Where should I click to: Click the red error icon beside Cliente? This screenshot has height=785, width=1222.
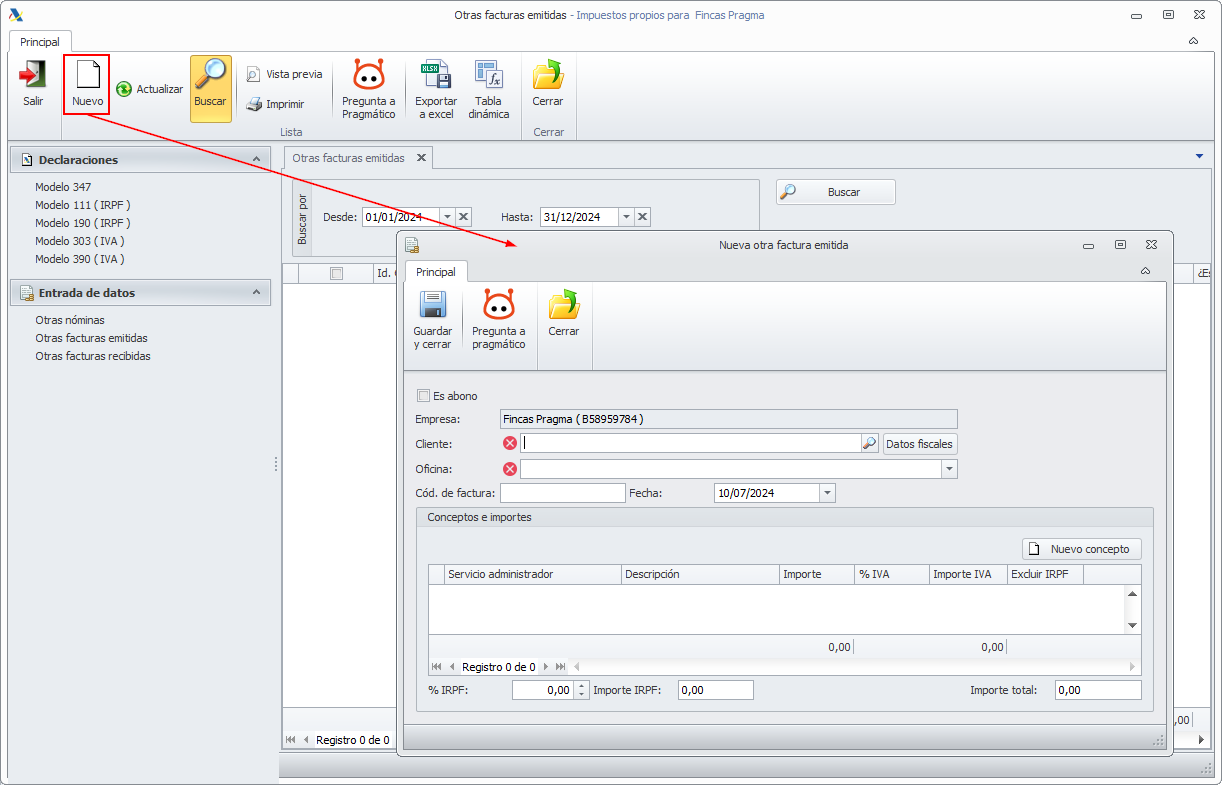tap(510, 443)
